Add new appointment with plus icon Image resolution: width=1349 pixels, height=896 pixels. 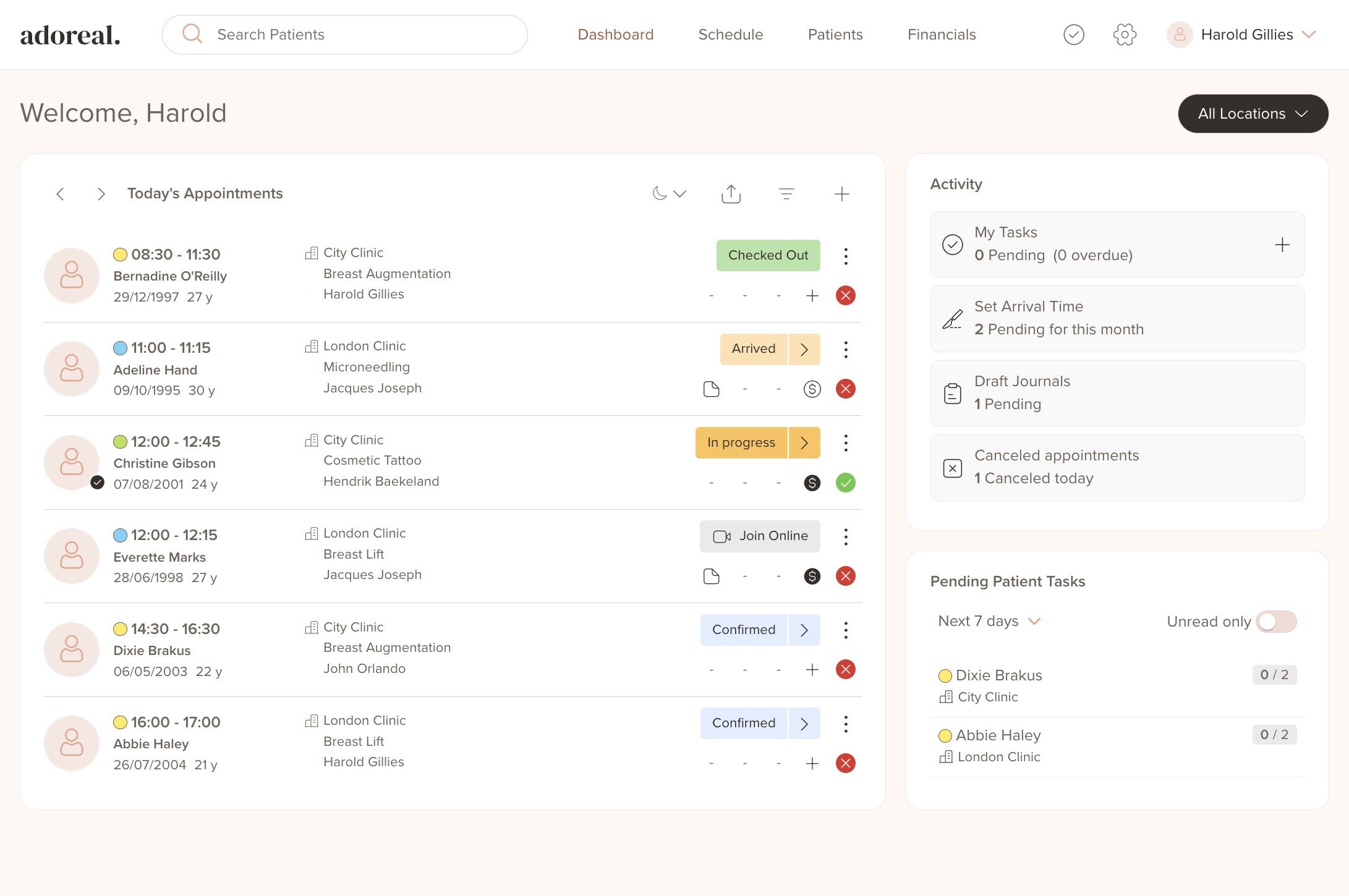click(841, 194)
